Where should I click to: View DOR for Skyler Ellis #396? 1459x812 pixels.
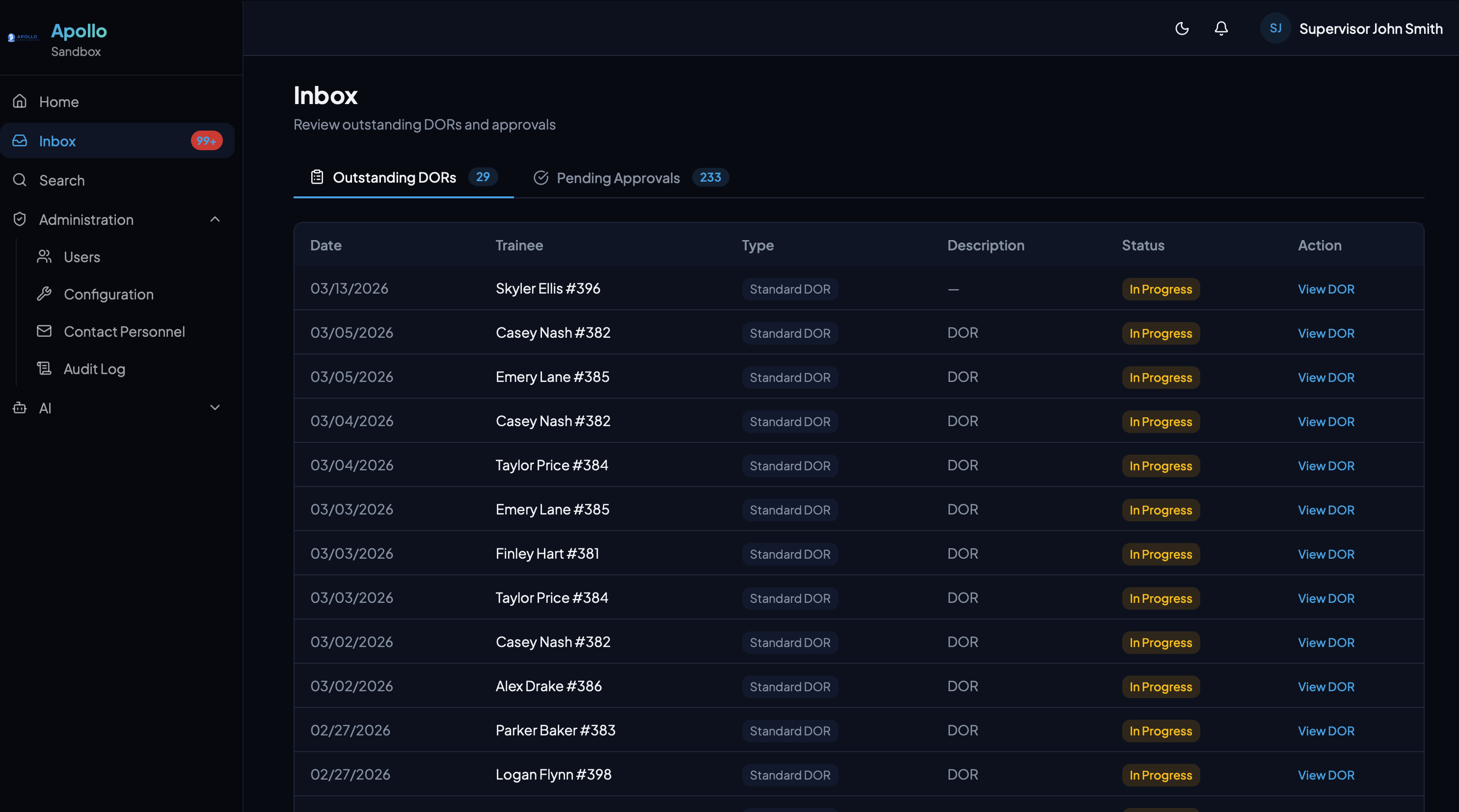click(x=1326, y=289)
